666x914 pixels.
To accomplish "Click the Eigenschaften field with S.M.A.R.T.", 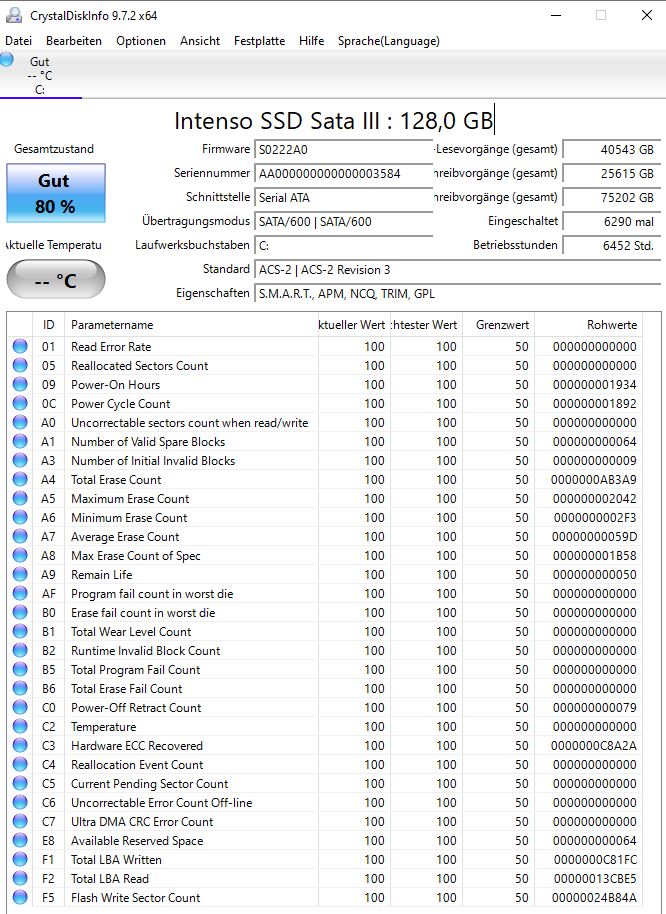I will click(457, 293).
